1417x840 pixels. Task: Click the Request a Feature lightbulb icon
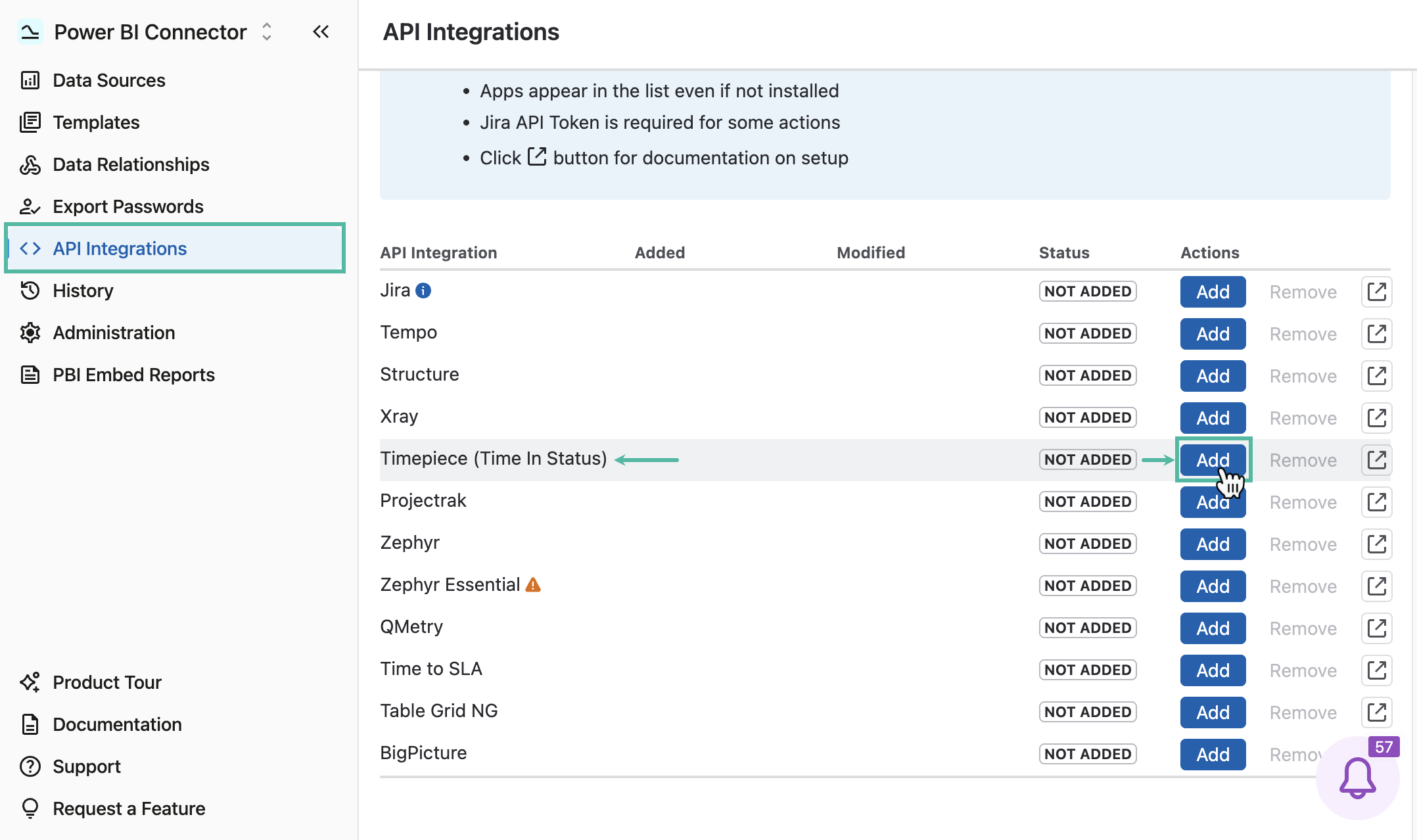[x=30, y=808]
